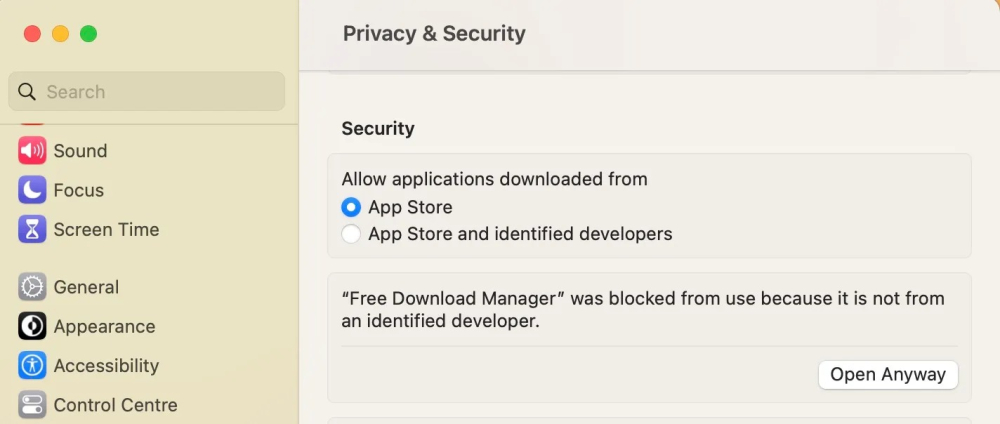Click the Focus moon icon
The height and width of the screenshot is (424, 1000).
coord(33,190)
